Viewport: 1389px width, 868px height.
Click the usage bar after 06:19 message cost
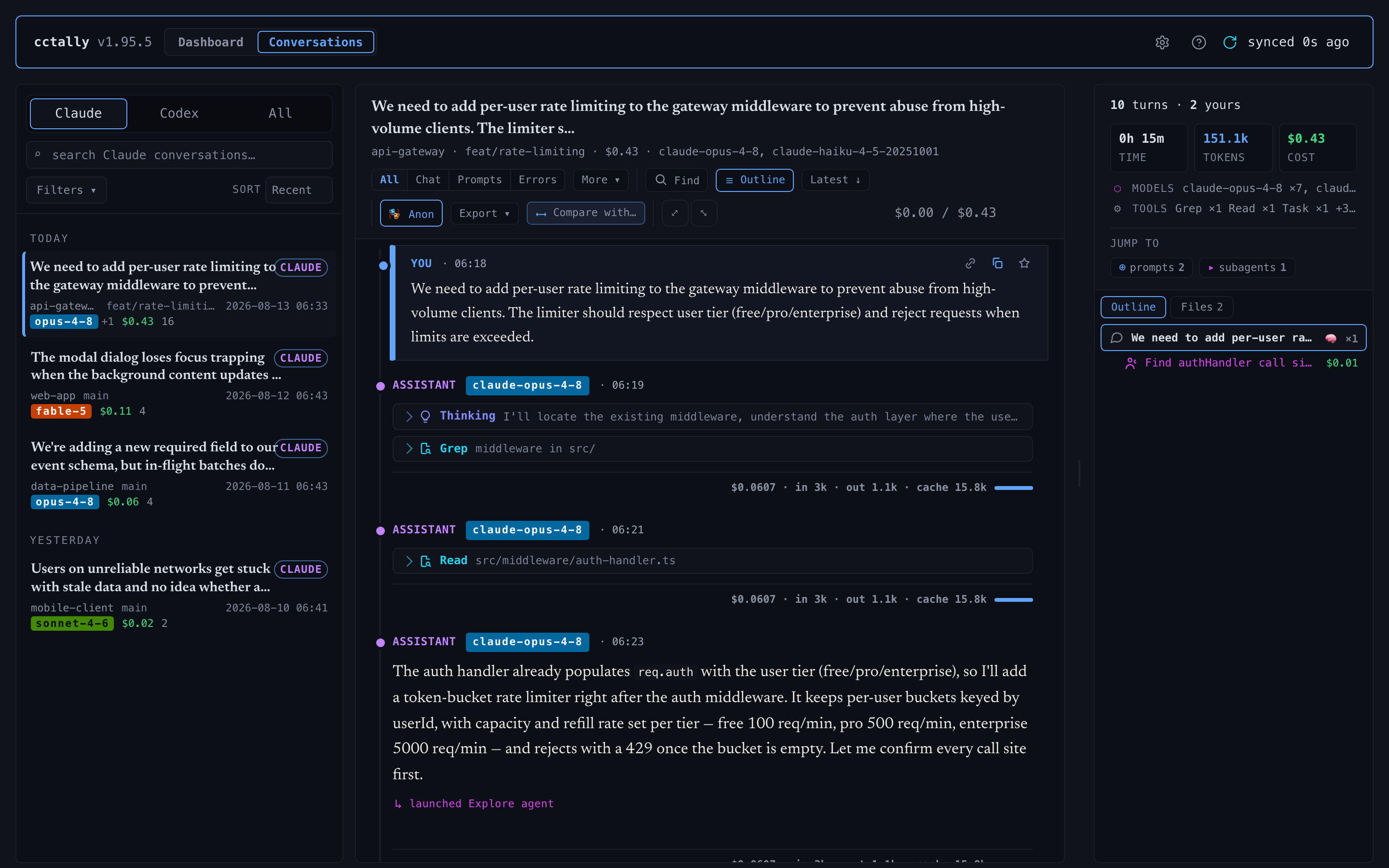(x=1013, y=488)
